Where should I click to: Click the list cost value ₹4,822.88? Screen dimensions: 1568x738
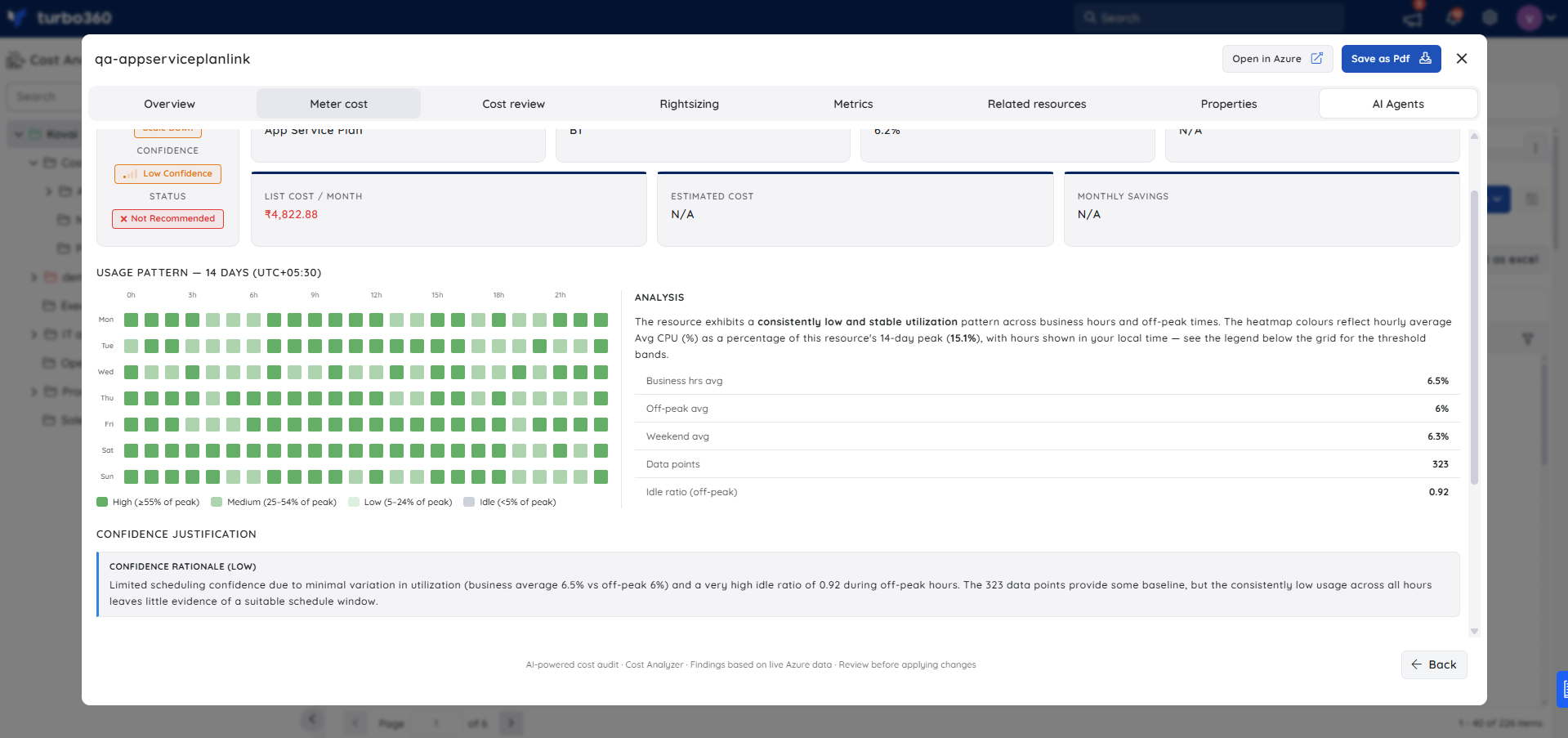(x=291, y=214)
